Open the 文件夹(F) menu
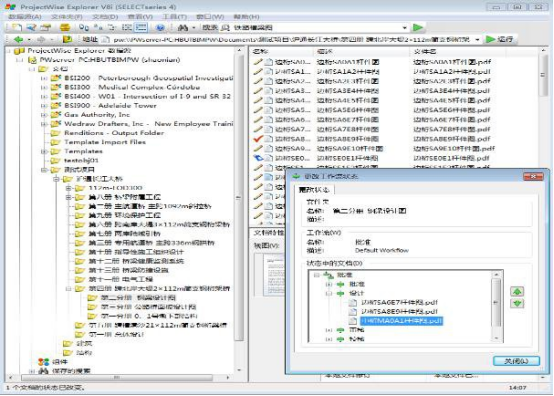 (x=66, y=17)
